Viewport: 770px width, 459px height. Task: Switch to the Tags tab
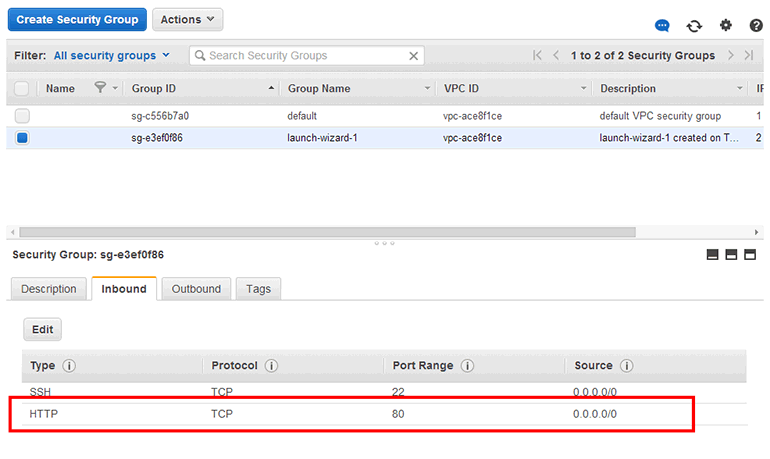[x=258, y=289]
